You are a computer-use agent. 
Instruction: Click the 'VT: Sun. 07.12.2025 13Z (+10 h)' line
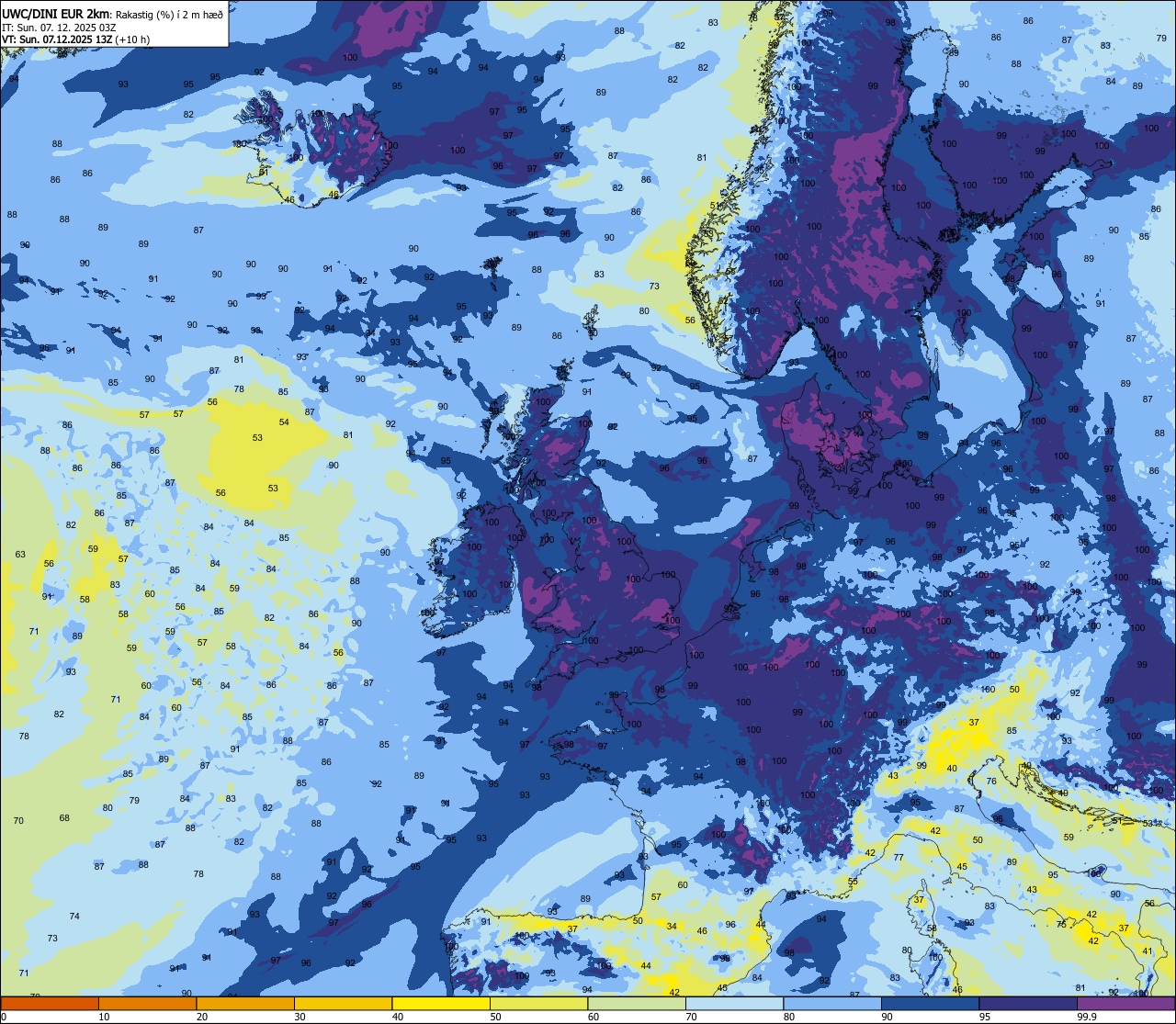pyautogui.click(x=76, y=39)
